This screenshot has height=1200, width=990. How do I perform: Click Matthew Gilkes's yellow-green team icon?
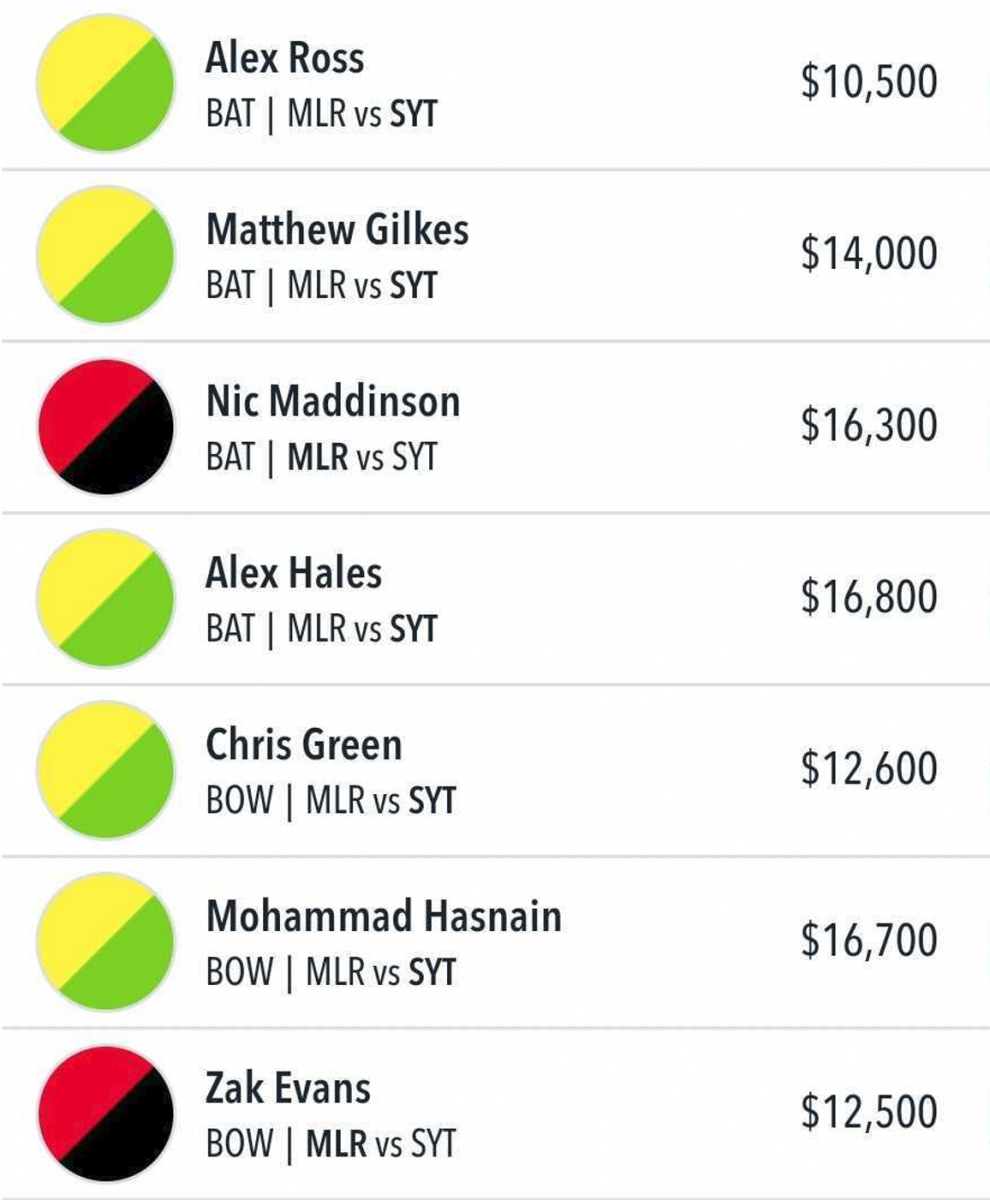[106, 255]
